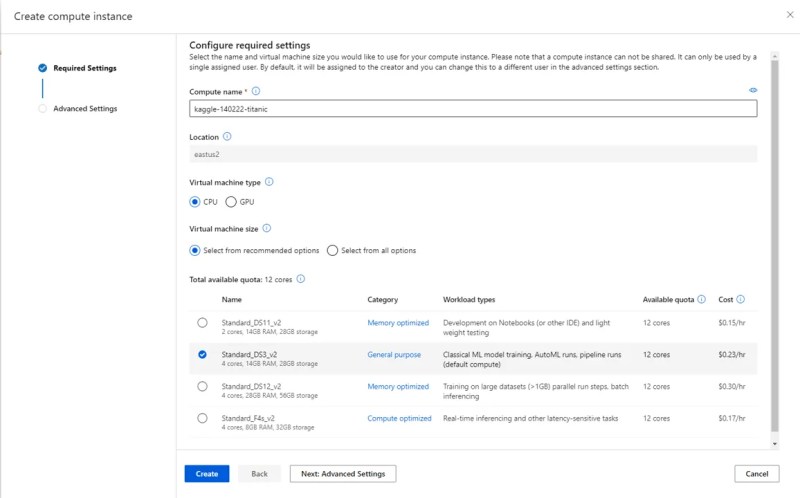Open Memory optimized link for Standard_DS11_v2
This screenshot has width=800, height=498.
[x=398, y=323]
